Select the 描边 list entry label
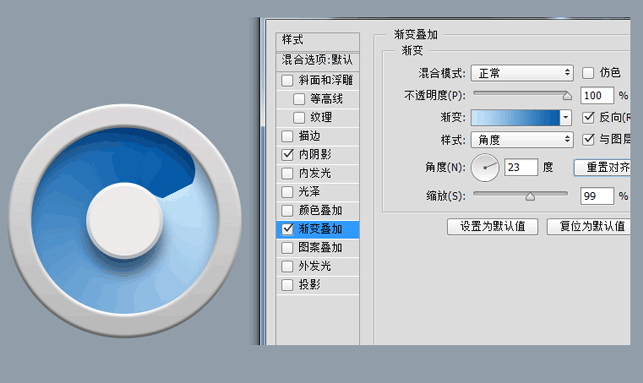This screenshot has height=383, width=643. 309,136
